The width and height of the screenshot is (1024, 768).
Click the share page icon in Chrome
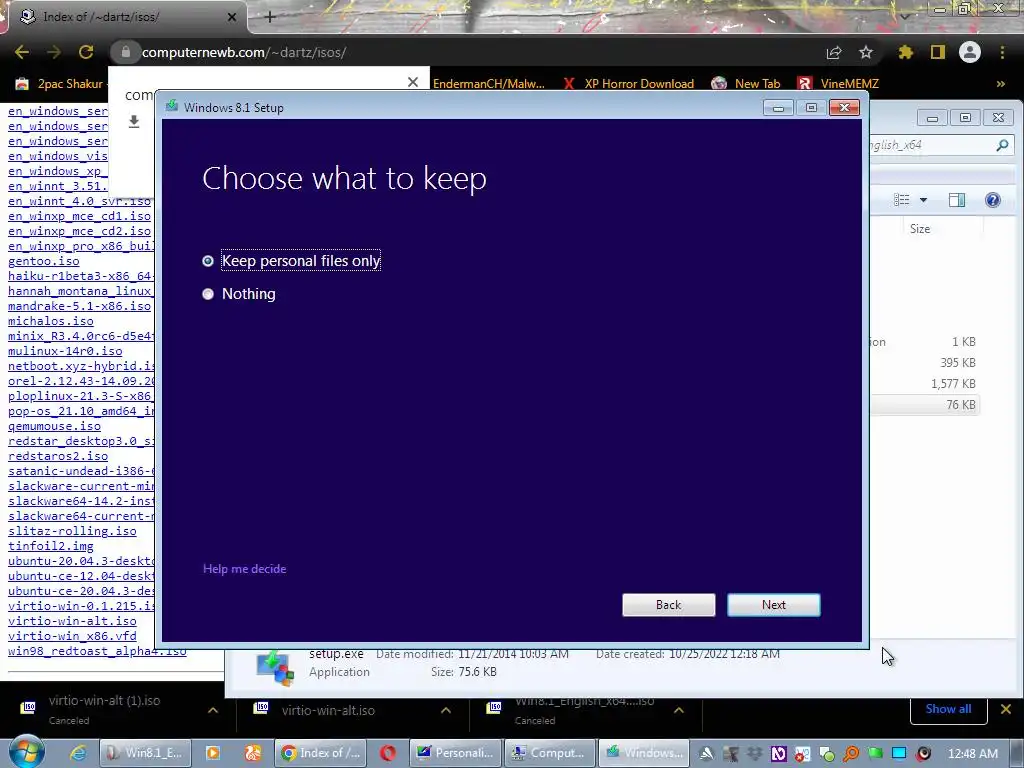tap(834, 52)
